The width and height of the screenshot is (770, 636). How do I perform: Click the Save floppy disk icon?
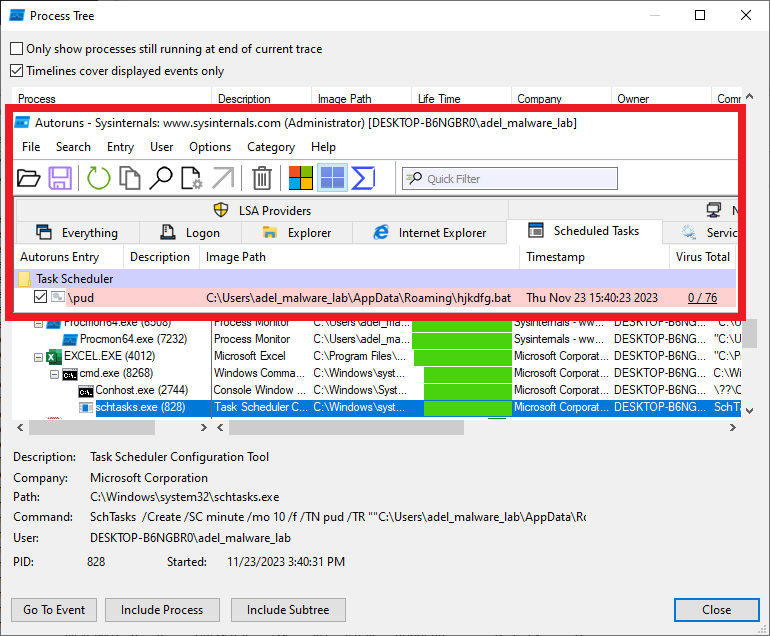coord(60,178)
